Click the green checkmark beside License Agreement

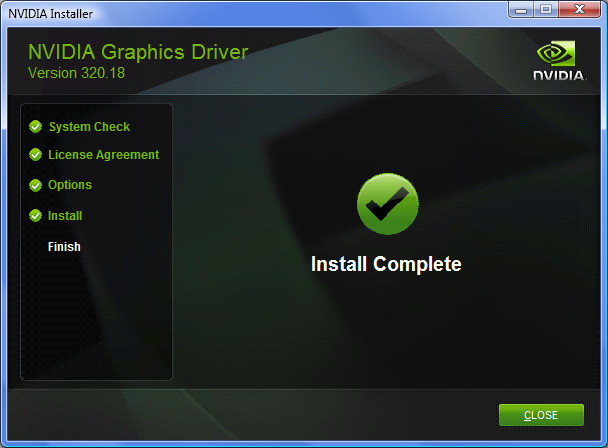[35, 155]
